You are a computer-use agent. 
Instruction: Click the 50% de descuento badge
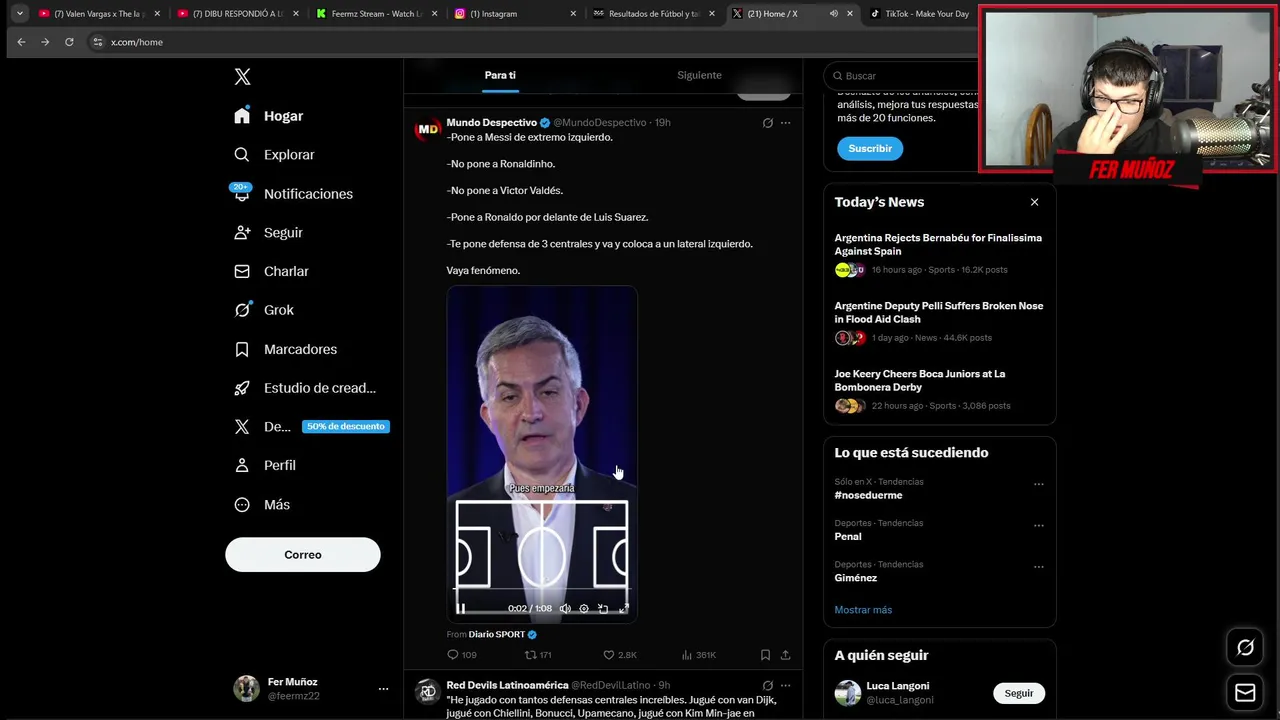tap(346, 426)
